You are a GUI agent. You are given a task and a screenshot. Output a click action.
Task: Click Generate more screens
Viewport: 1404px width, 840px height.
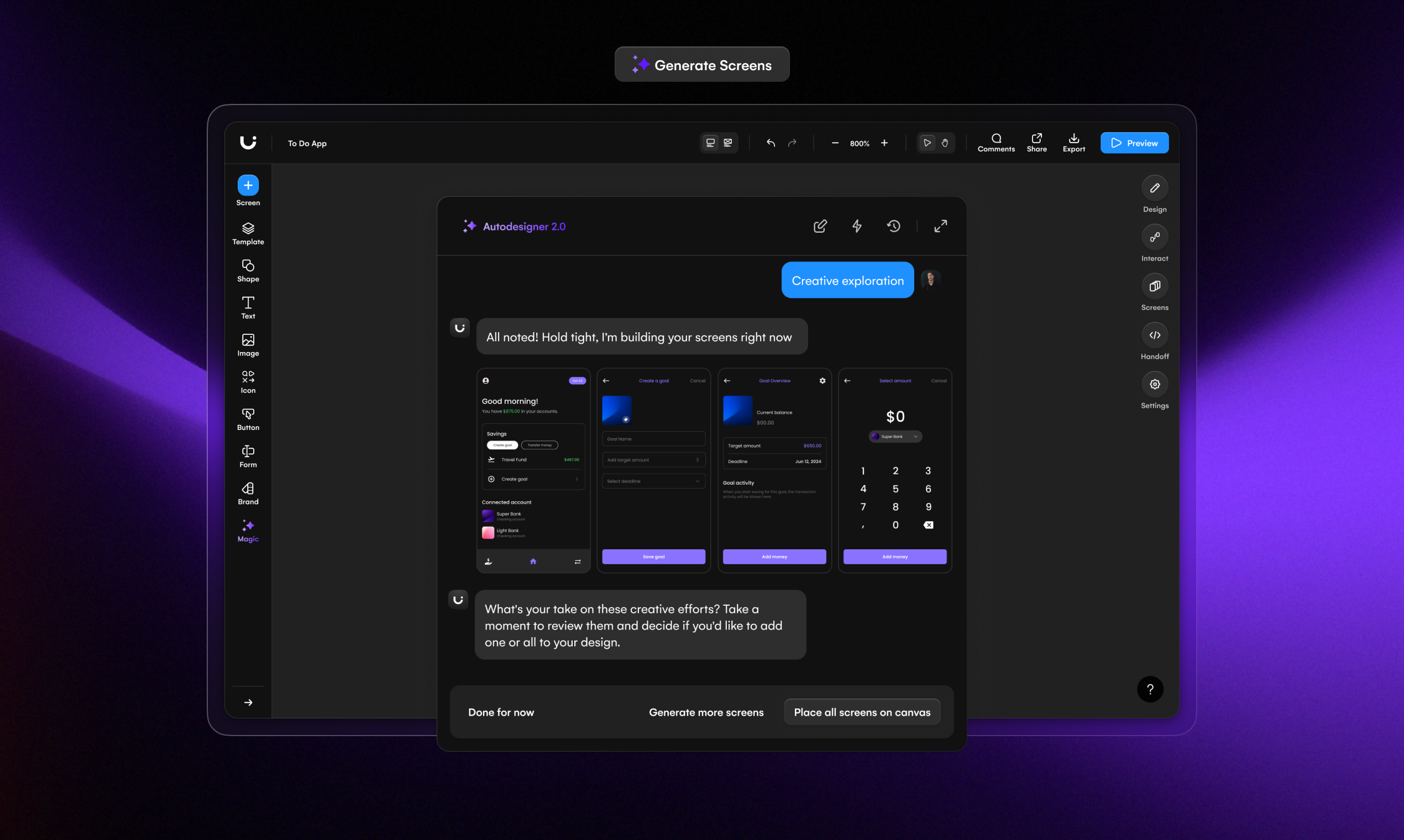coord(706,712)
